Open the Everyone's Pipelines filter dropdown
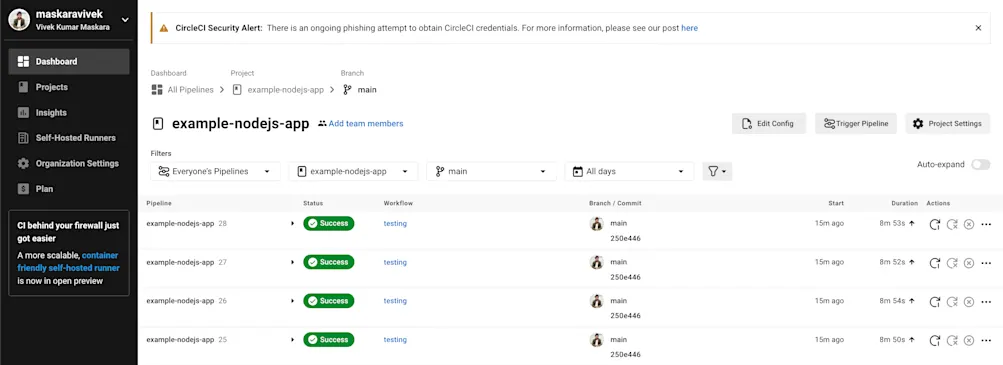The image size is (1003, 365). 216,171
